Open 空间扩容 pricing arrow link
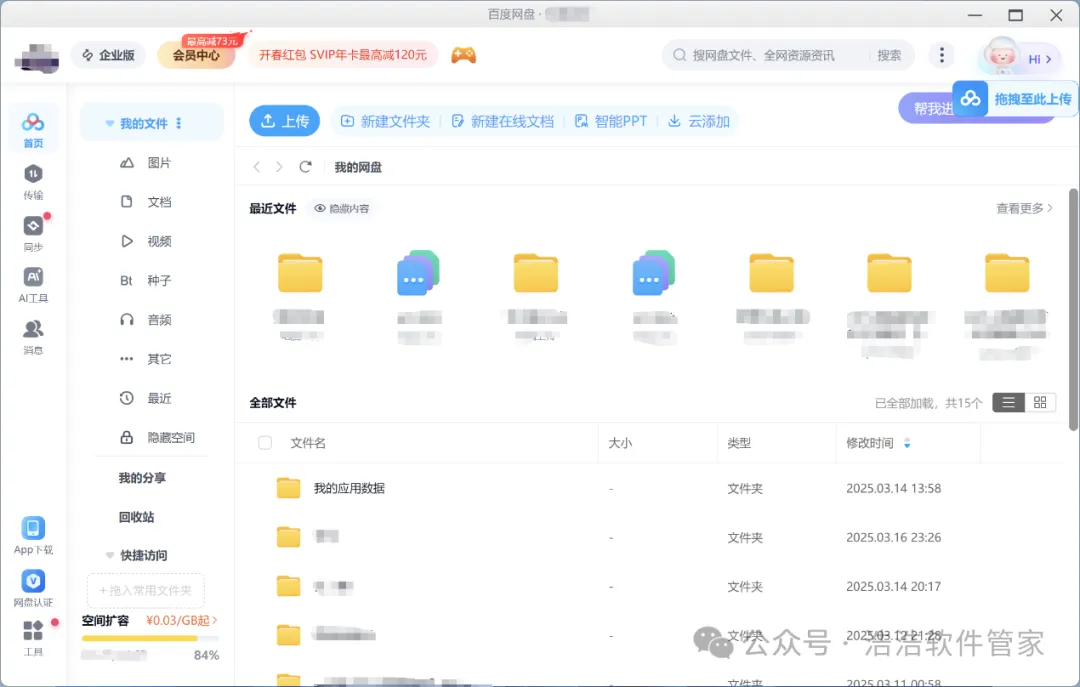The image size is (1080, 687). pos(182,620)
